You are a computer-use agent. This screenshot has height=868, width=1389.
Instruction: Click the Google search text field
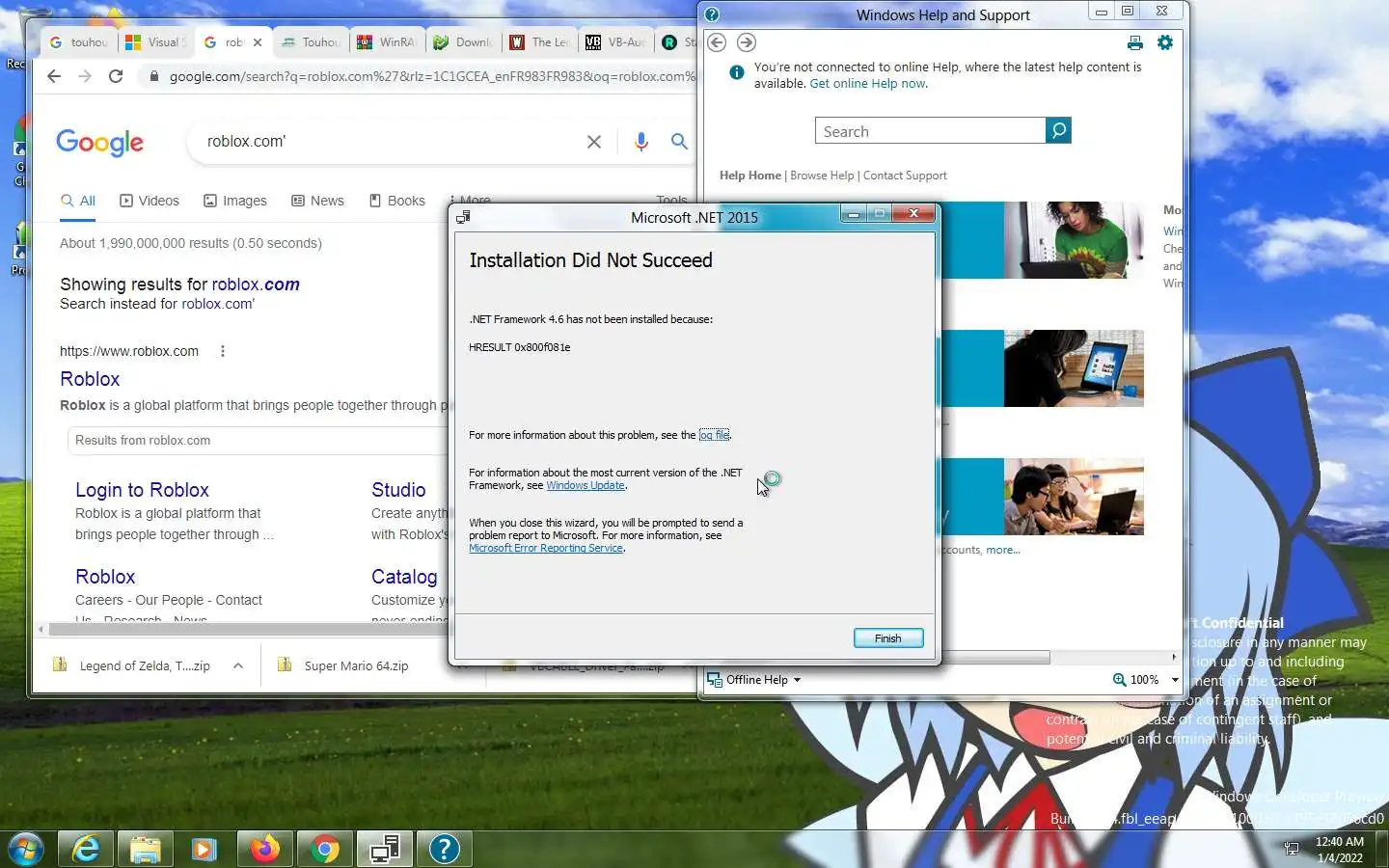(386, 142)
